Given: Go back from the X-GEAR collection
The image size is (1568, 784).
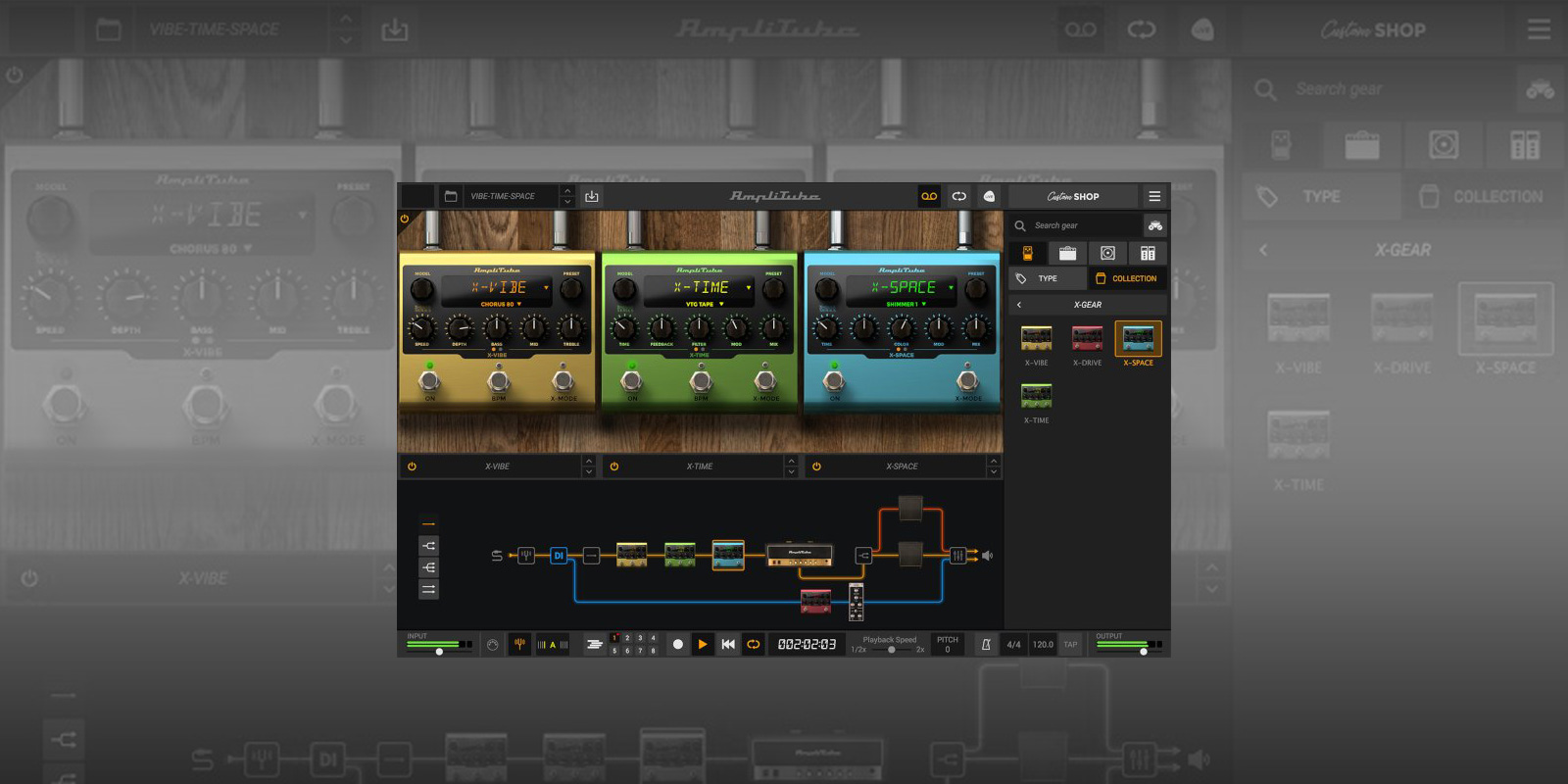Looking at the screenshot, I should tap(1019, 305).
